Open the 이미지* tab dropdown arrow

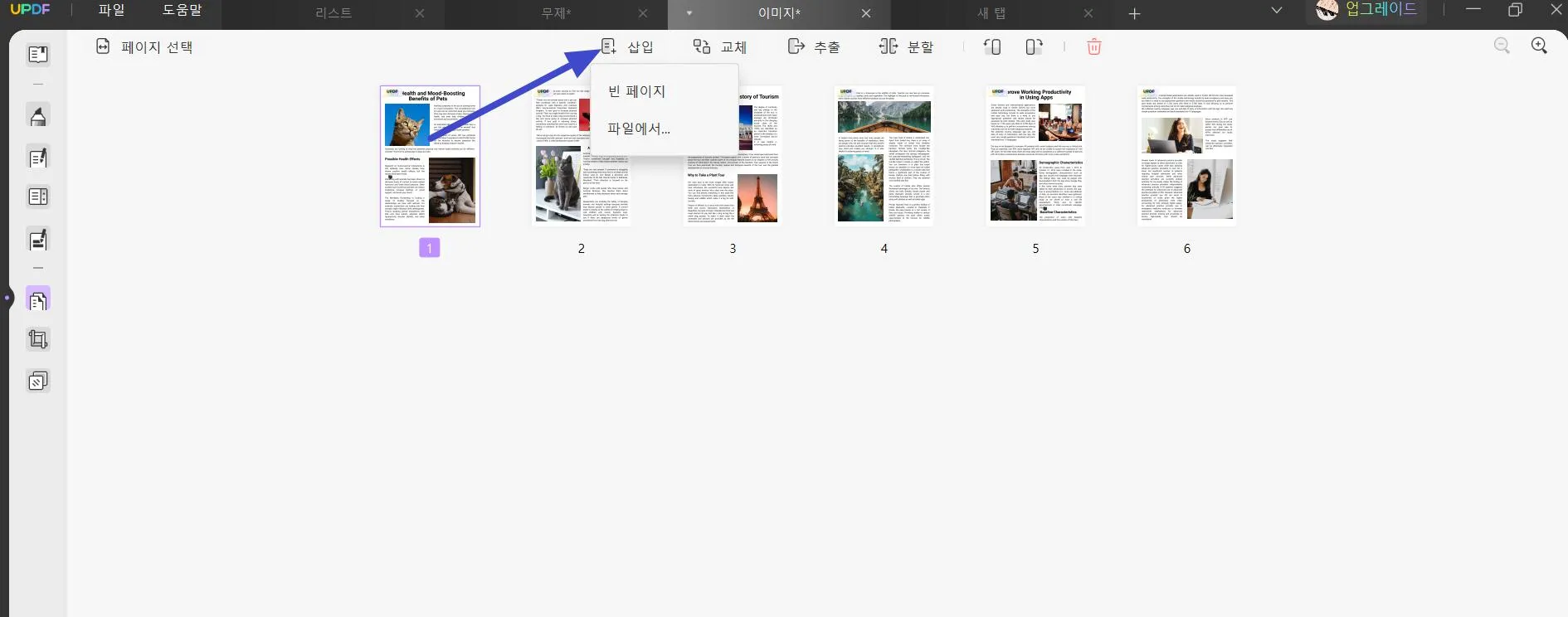click(x=689, y=13)
